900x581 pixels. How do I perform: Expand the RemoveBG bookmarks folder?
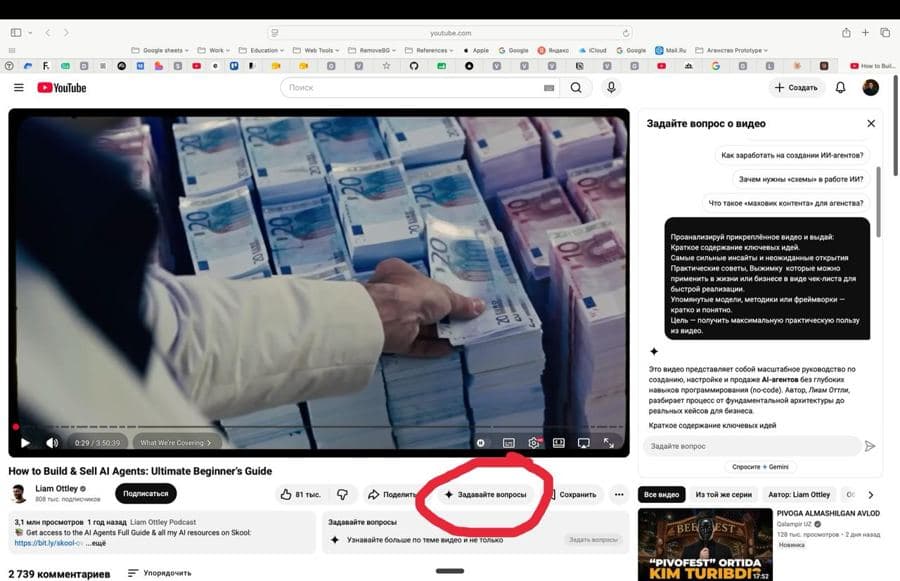click(x=372, y=51)
